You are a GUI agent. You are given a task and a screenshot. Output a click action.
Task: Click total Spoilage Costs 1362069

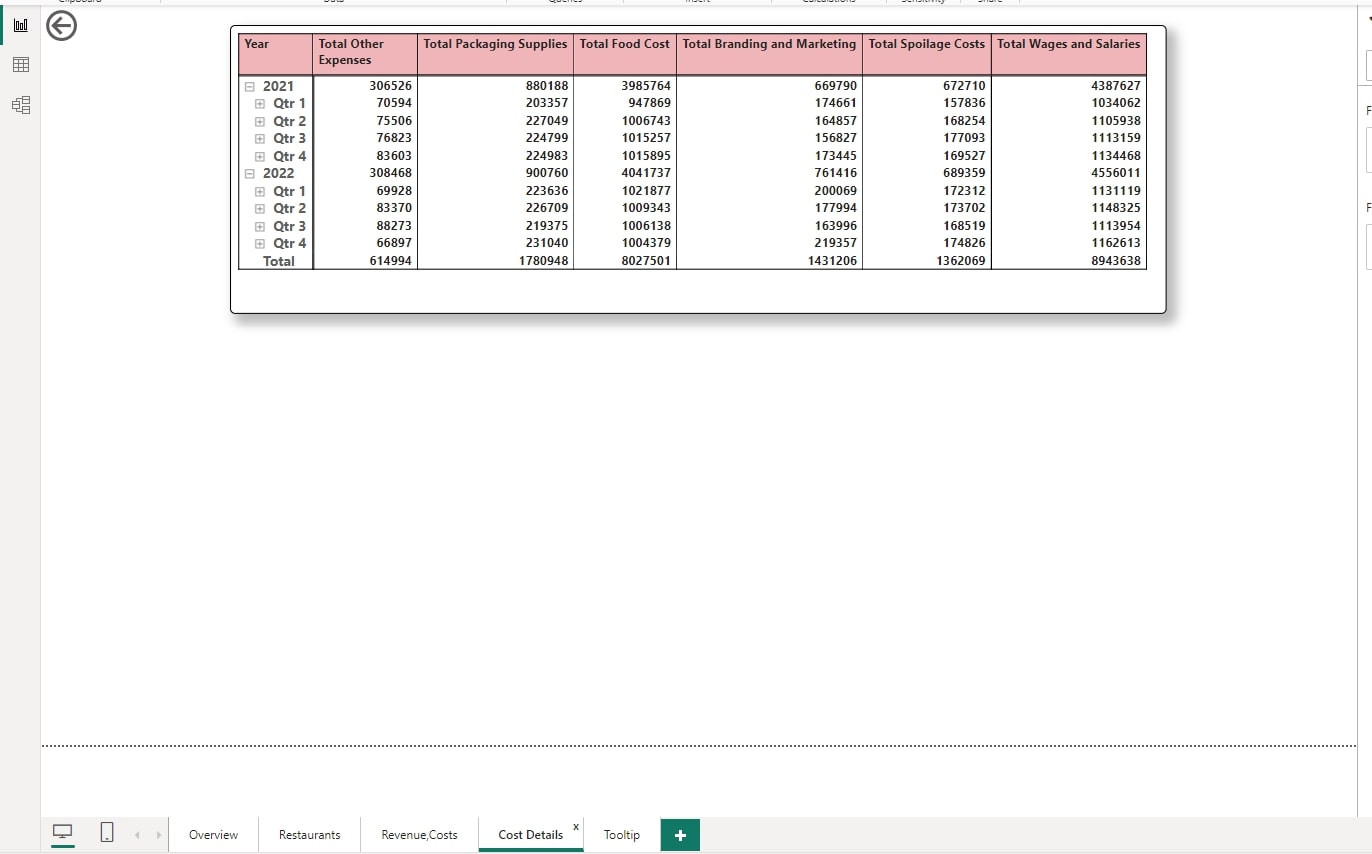[961, 261]
